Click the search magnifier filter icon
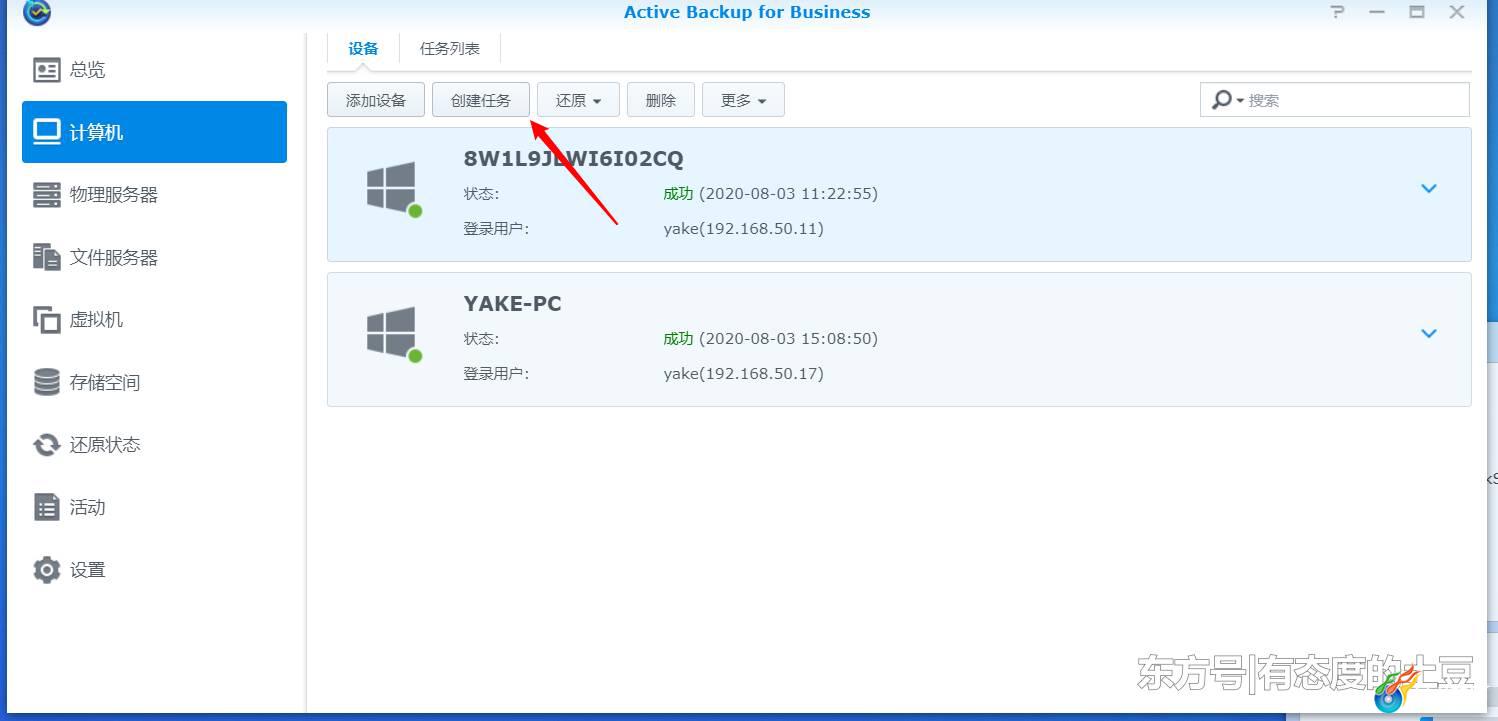Screen dimensions: 1498x721 (x=1226, y=100)
